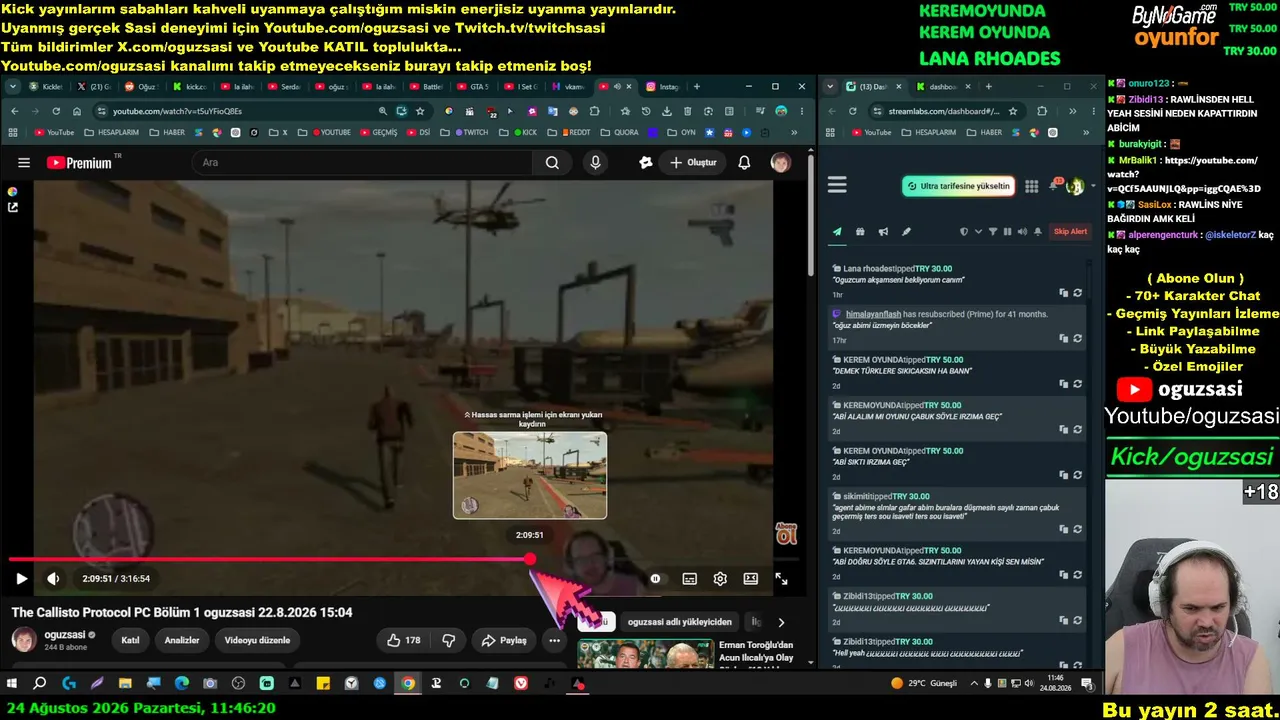Viewport: 1280px width, 720px height.
Task: Switch to the GTA 5 browser tab
Action: pyautogui.click(x=473, y=87)
